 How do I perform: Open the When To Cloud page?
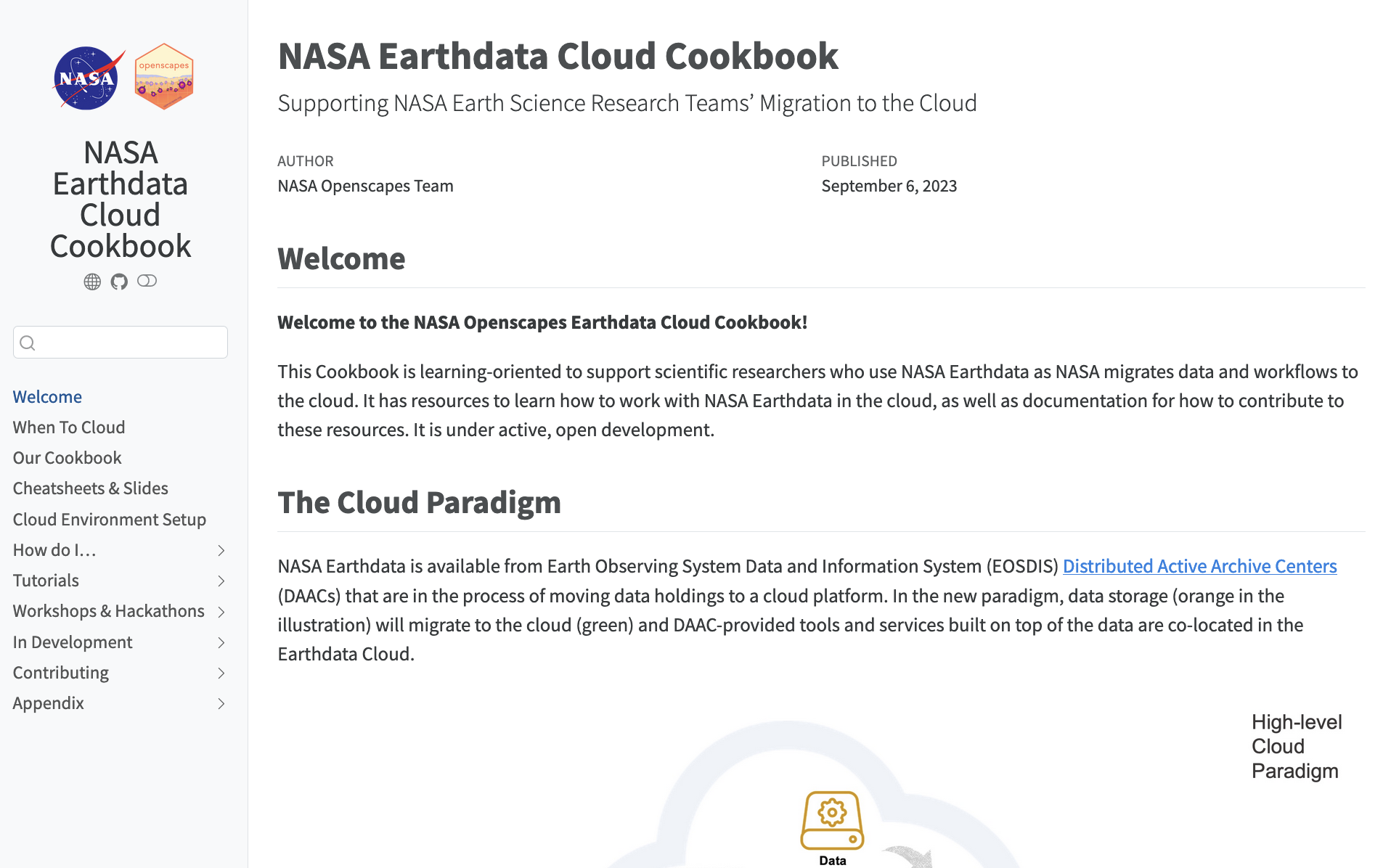point(68,427)
